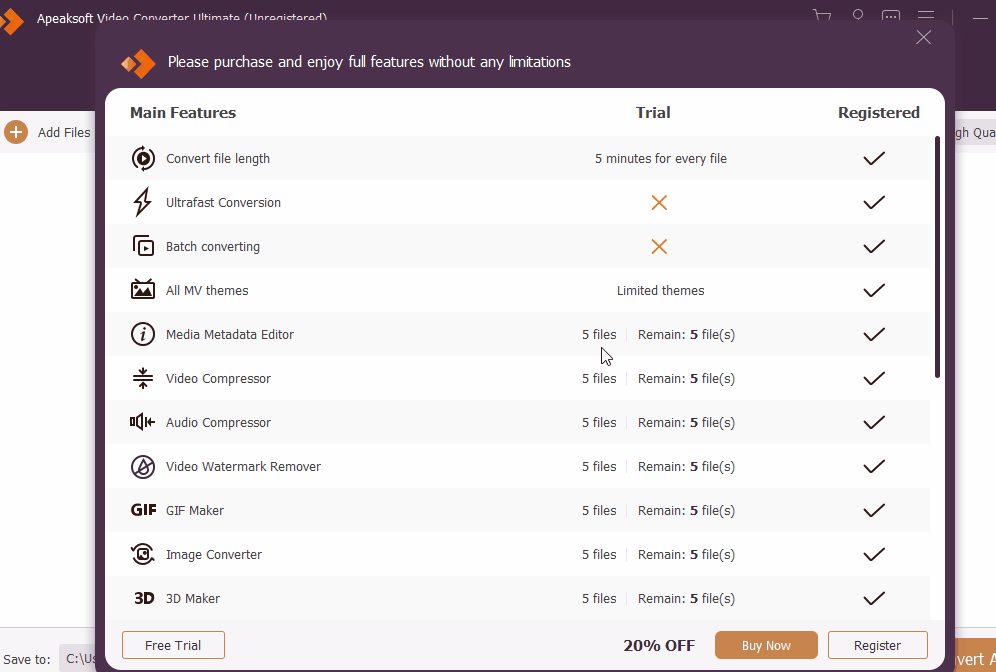Click the '5 minutes for every file' text
The width and height of the screenshot is (996, 672).
pyautogui.click(x=661, y=159)
